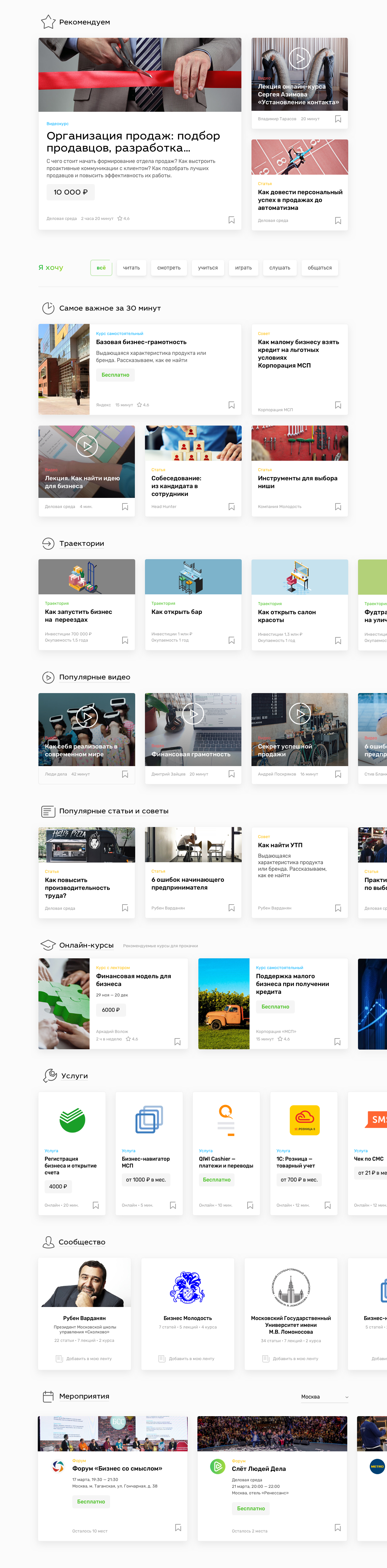
Task: Filter content by читать
Action: point(131,268)
